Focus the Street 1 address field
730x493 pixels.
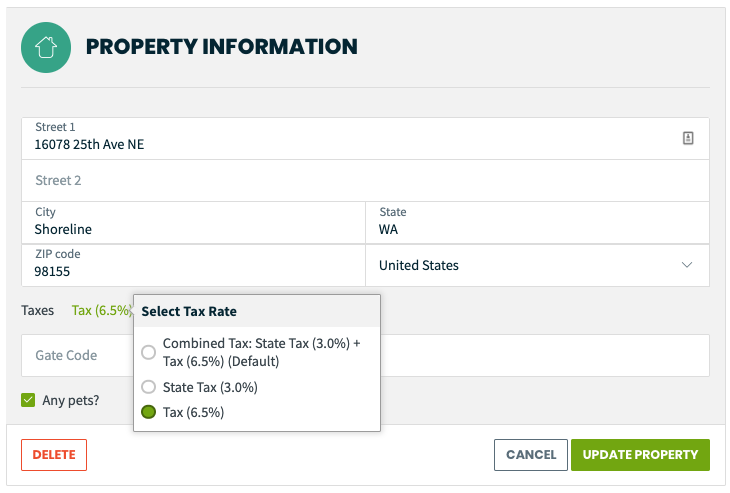coord(365,138)
